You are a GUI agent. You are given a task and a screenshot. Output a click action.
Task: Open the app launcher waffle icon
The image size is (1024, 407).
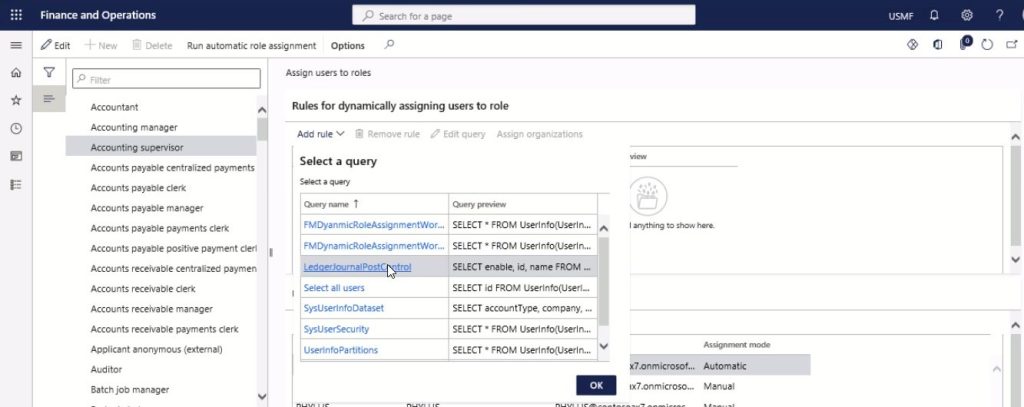(16, 15)
